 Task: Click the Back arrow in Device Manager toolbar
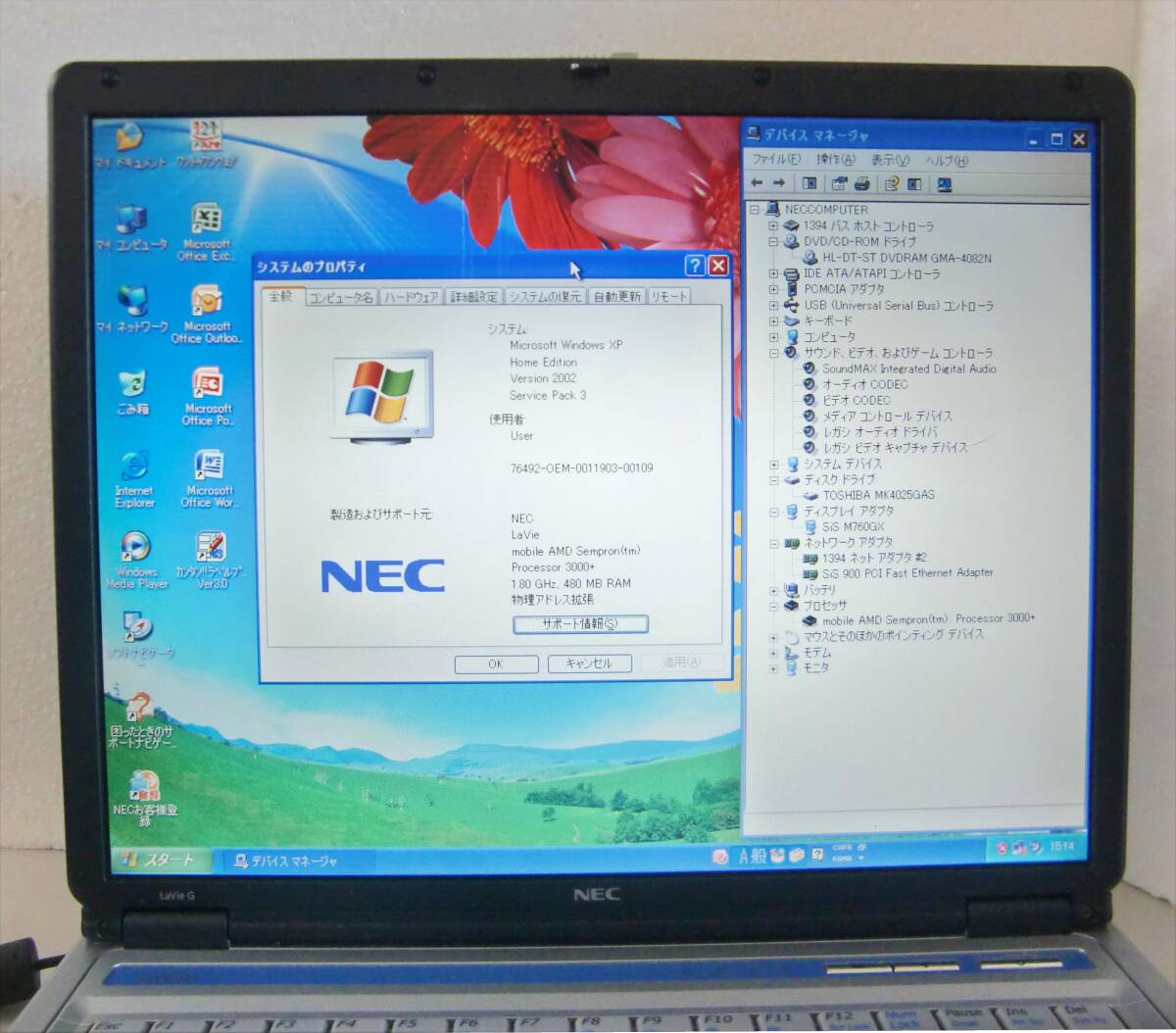tap(757, 183)
